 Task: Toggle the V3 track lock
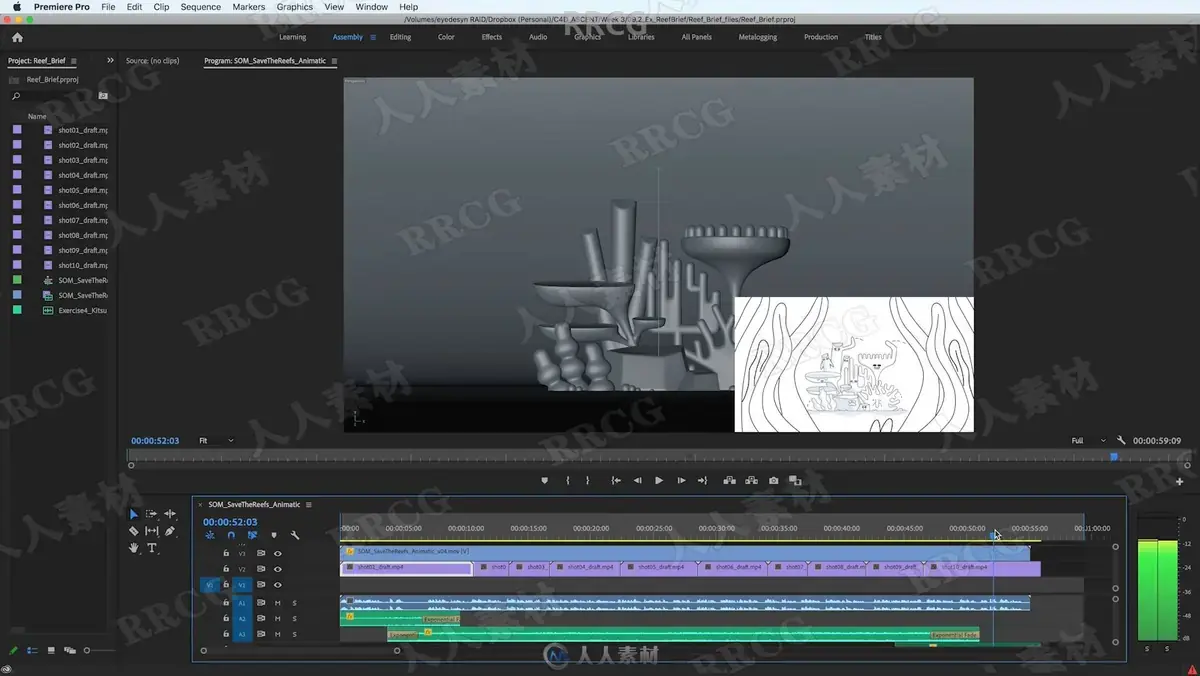[226, 553]
